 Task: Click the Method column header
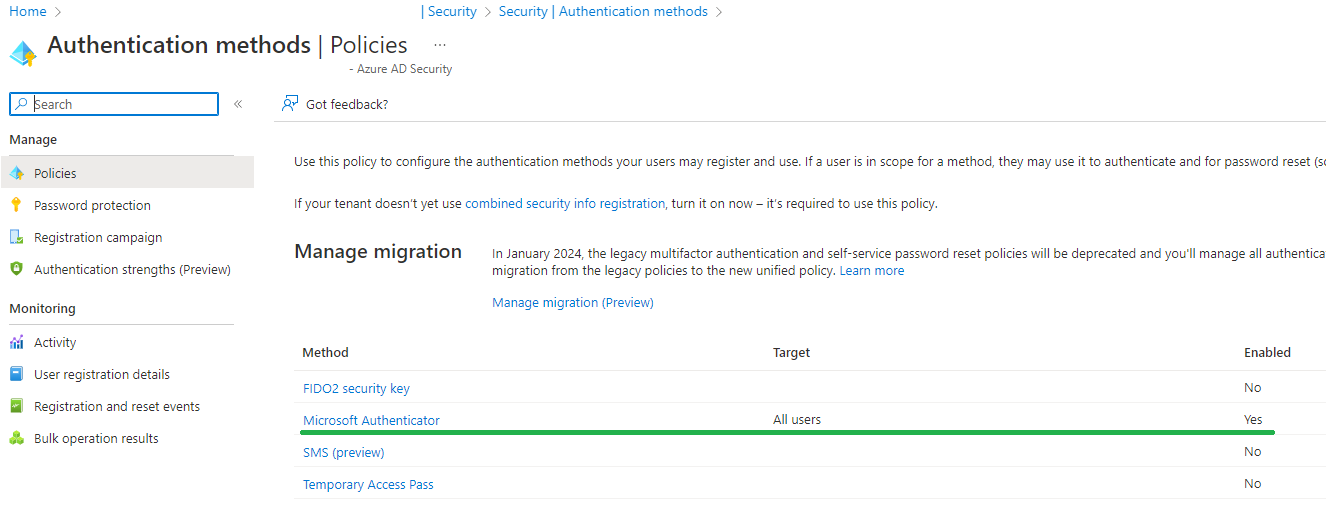[x=326, y=352]
